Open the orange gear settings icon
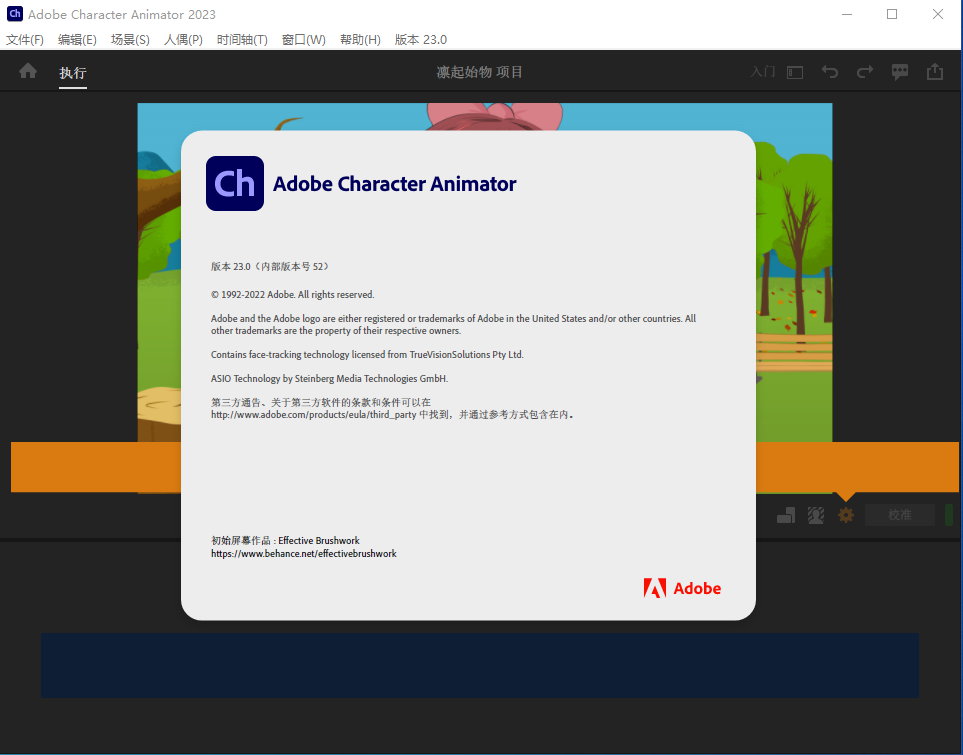The height and width of the screenshot is (755, 963). pyautogui.click(x=846, y=515)
